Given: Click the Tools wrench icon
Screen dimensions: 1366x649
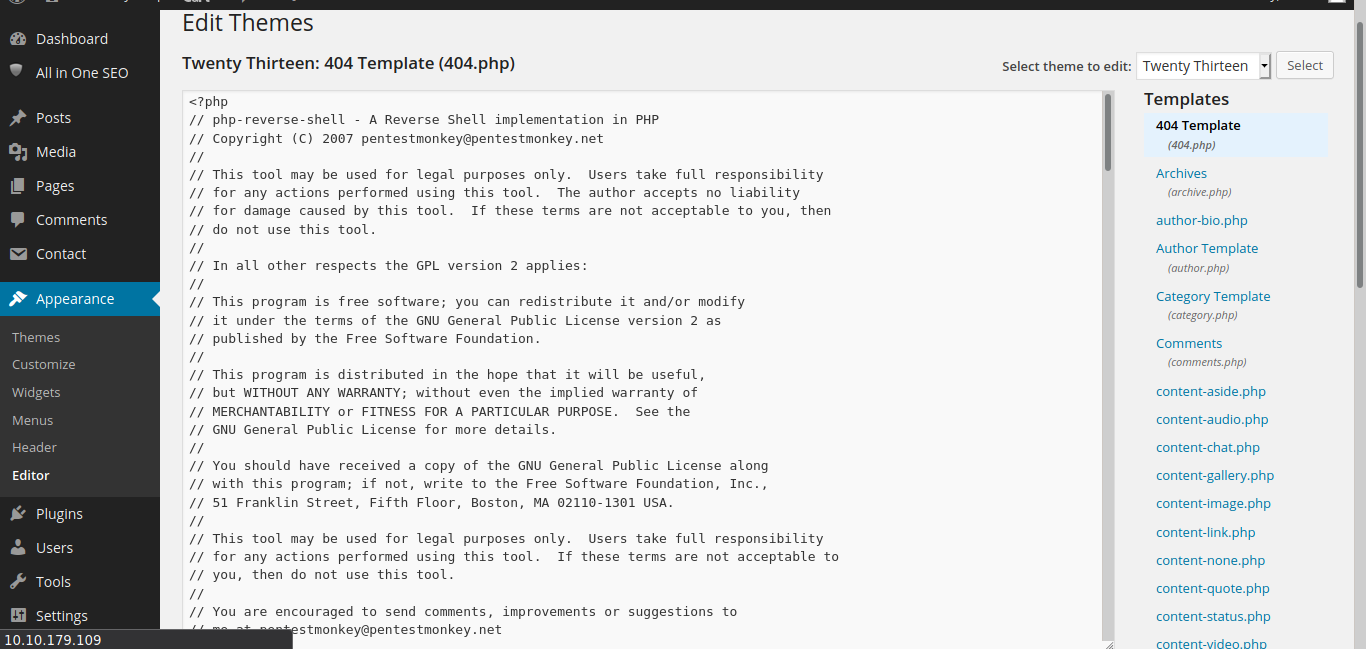Looking at the screenshot, I should (x=17, y=582).
